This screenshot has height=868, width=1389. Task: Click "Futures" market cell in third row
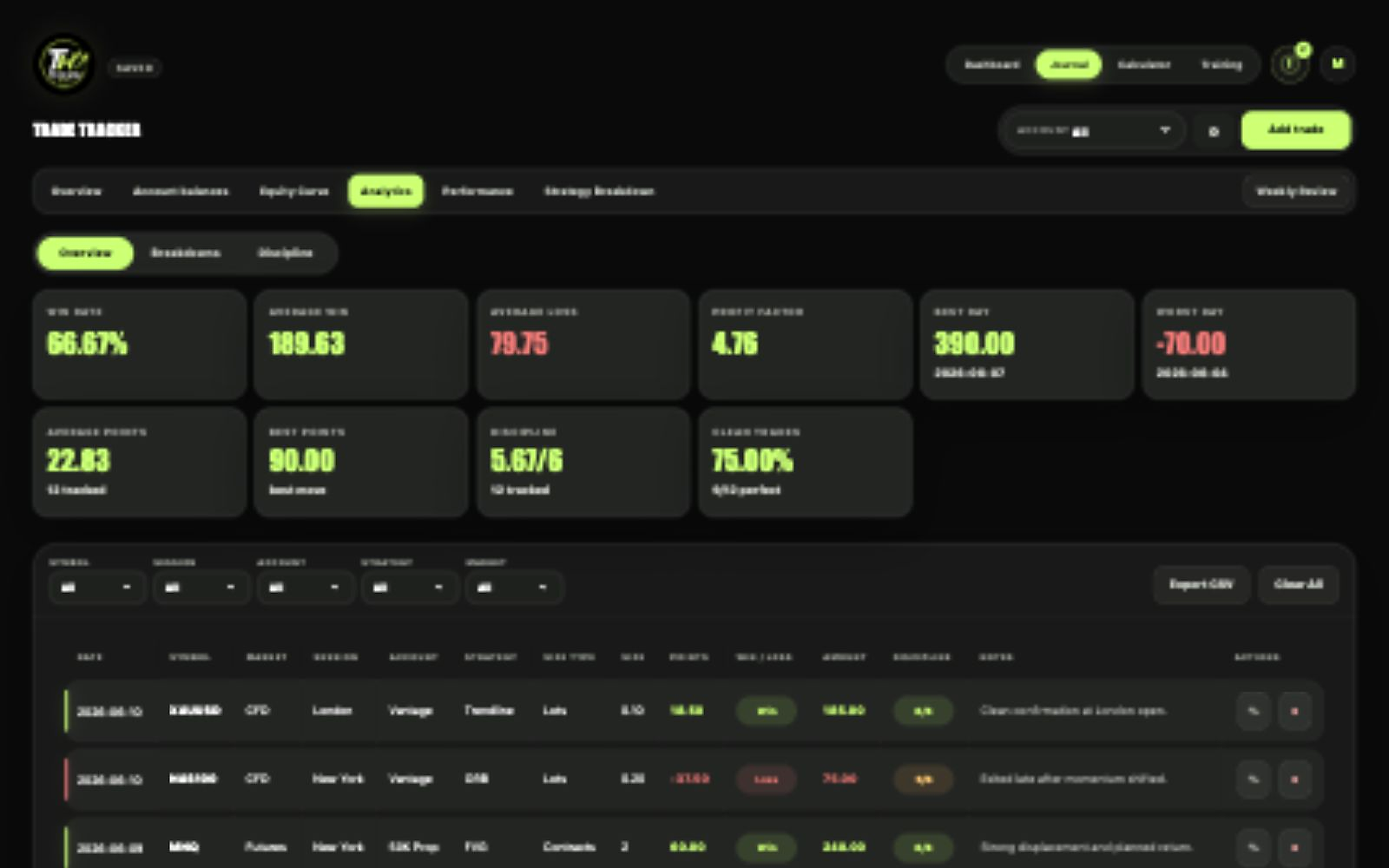point(265,847)
